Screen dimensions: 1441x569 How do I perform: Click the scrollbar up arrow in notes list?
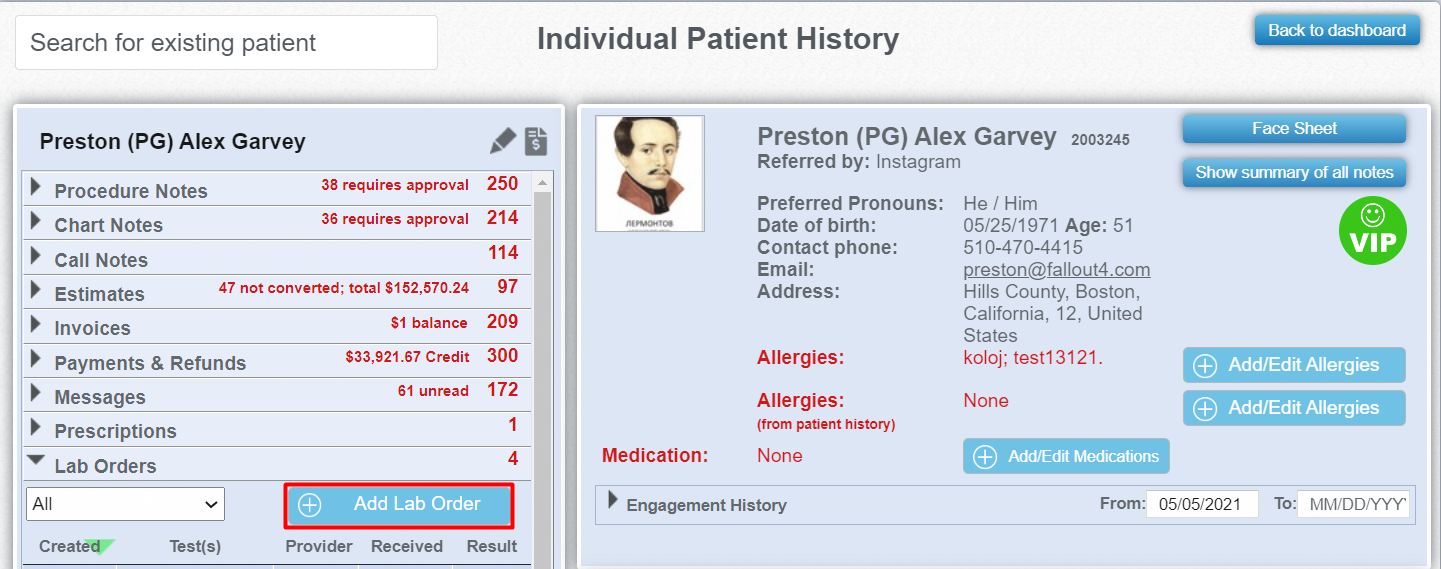542,183
